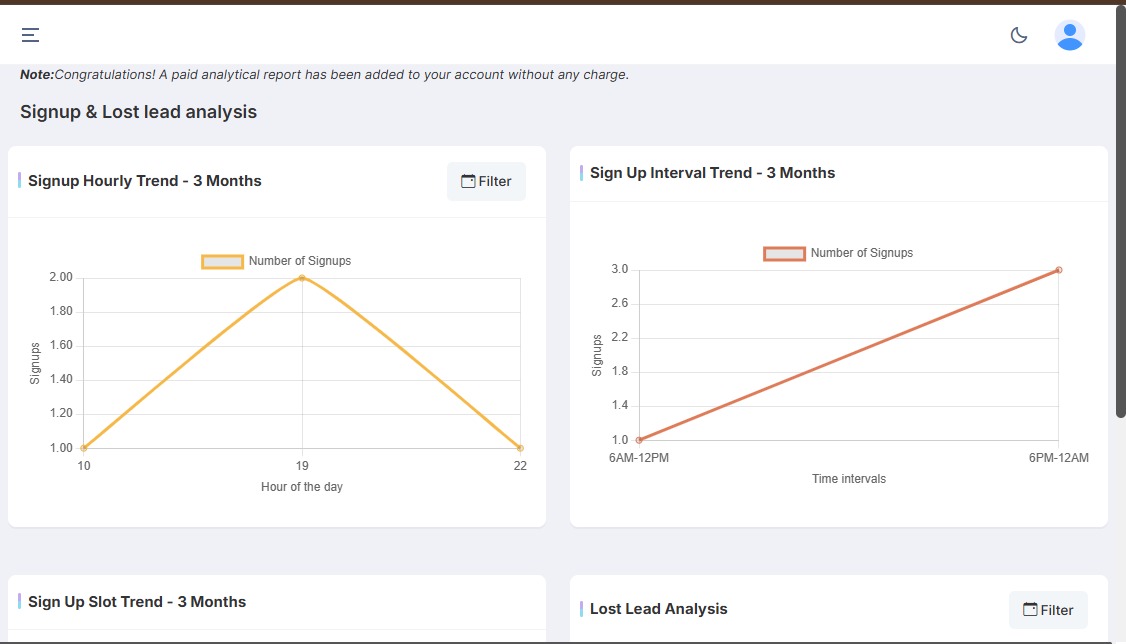Click Filter button for Lost Lead Analysis
Image resolution: width=1126 pixels, height=644 pixels.
(1048, 610)
